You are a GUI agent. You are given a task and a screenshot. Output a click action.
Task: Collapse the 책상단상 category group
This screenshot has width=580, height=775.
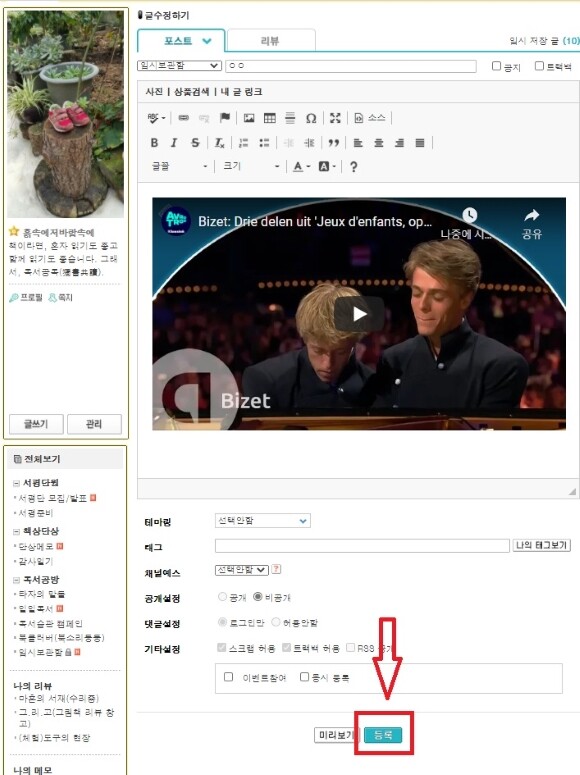tap(16, 531)
